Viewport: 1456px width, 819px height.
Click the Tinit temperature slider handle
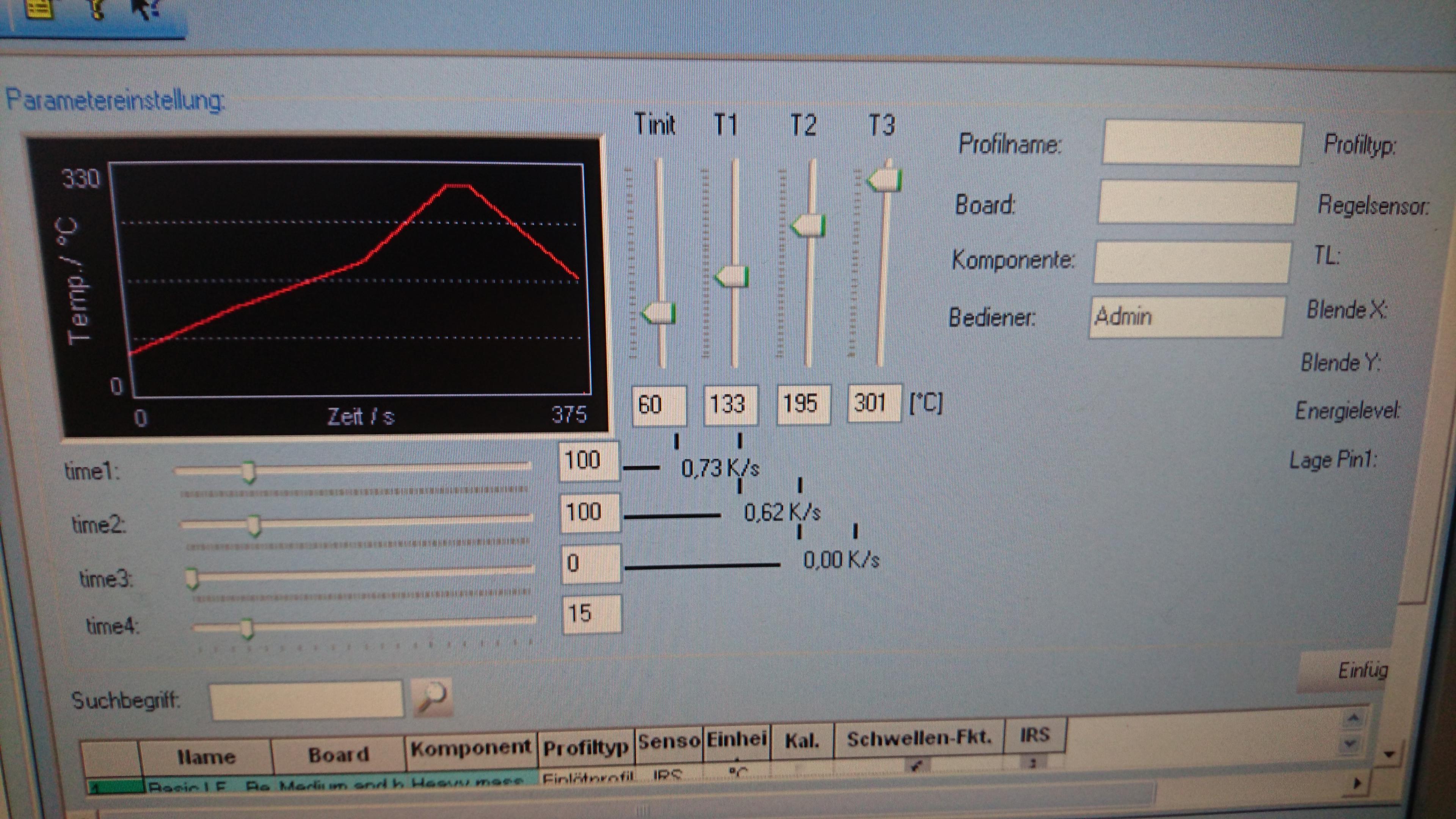[659, 312]
